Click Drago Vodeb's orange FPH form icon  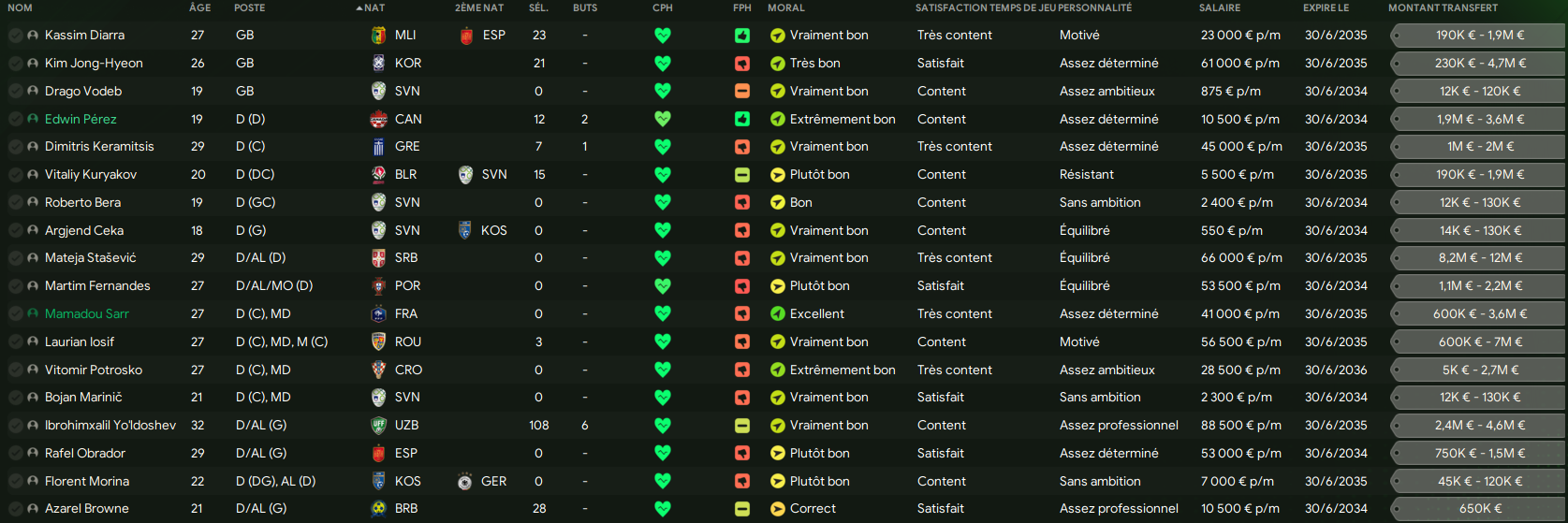coord(742,91)
